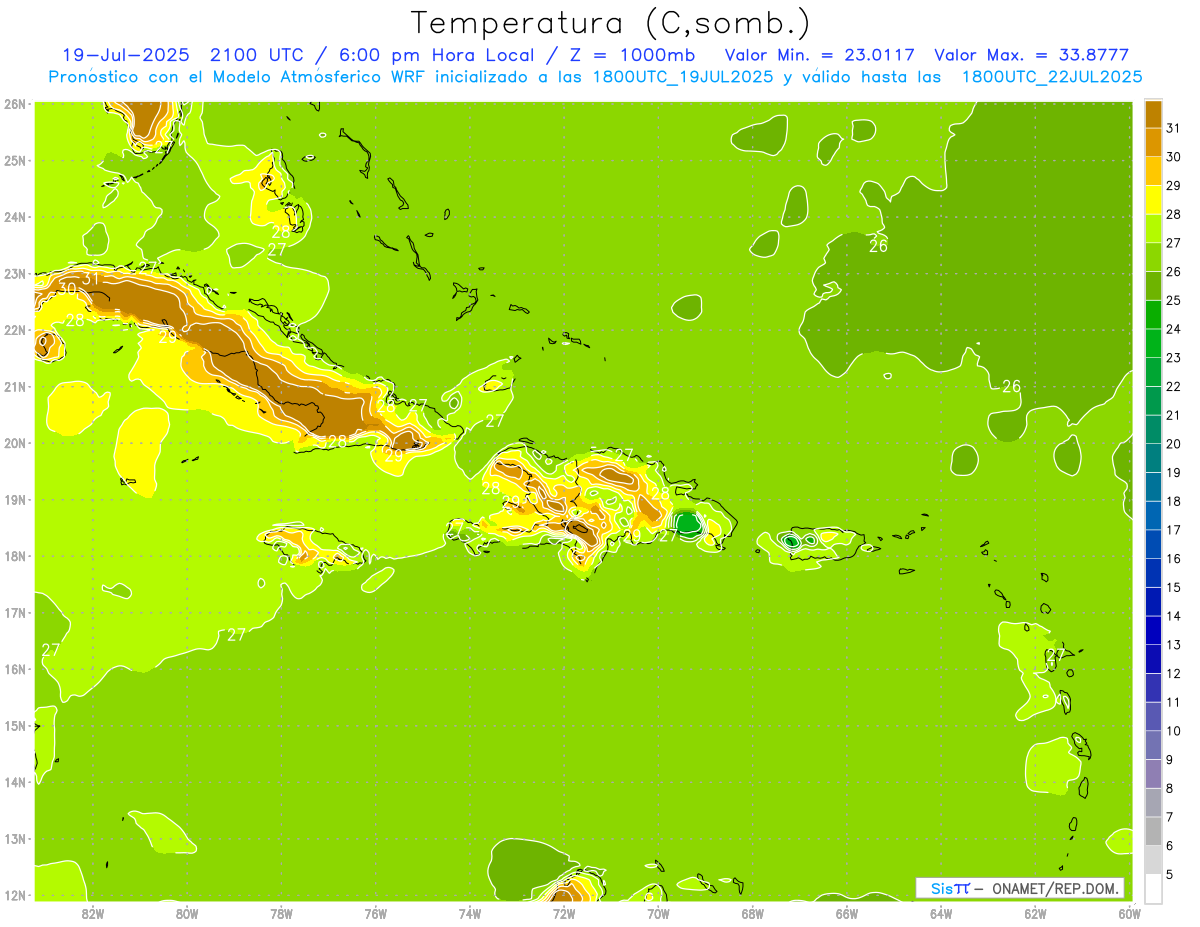Image resolution: width=1200 pixels, height=927 pixels.
Task: Pick the purple swatch between 9 and 10
Action: 1153,744
